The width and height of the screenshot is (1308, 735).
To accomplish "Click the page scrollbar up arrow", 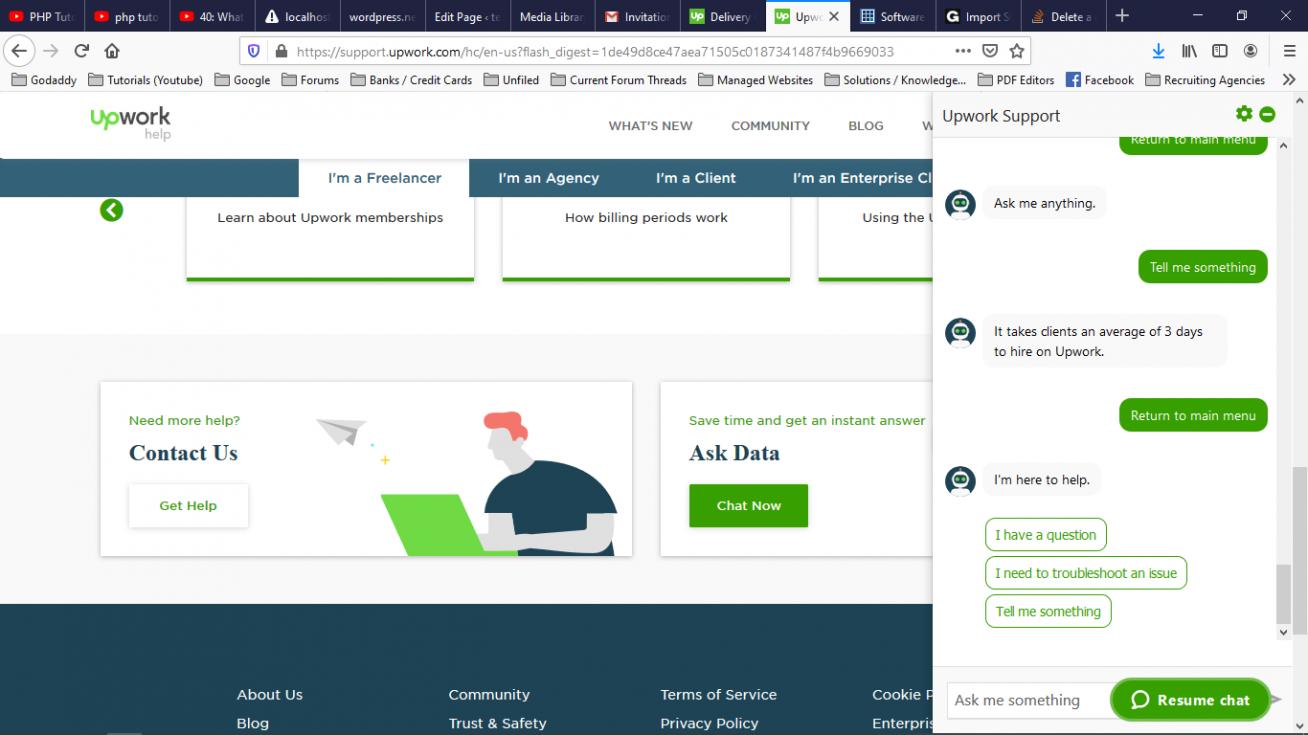I will pyautogui.click(x=1300, y=100).
